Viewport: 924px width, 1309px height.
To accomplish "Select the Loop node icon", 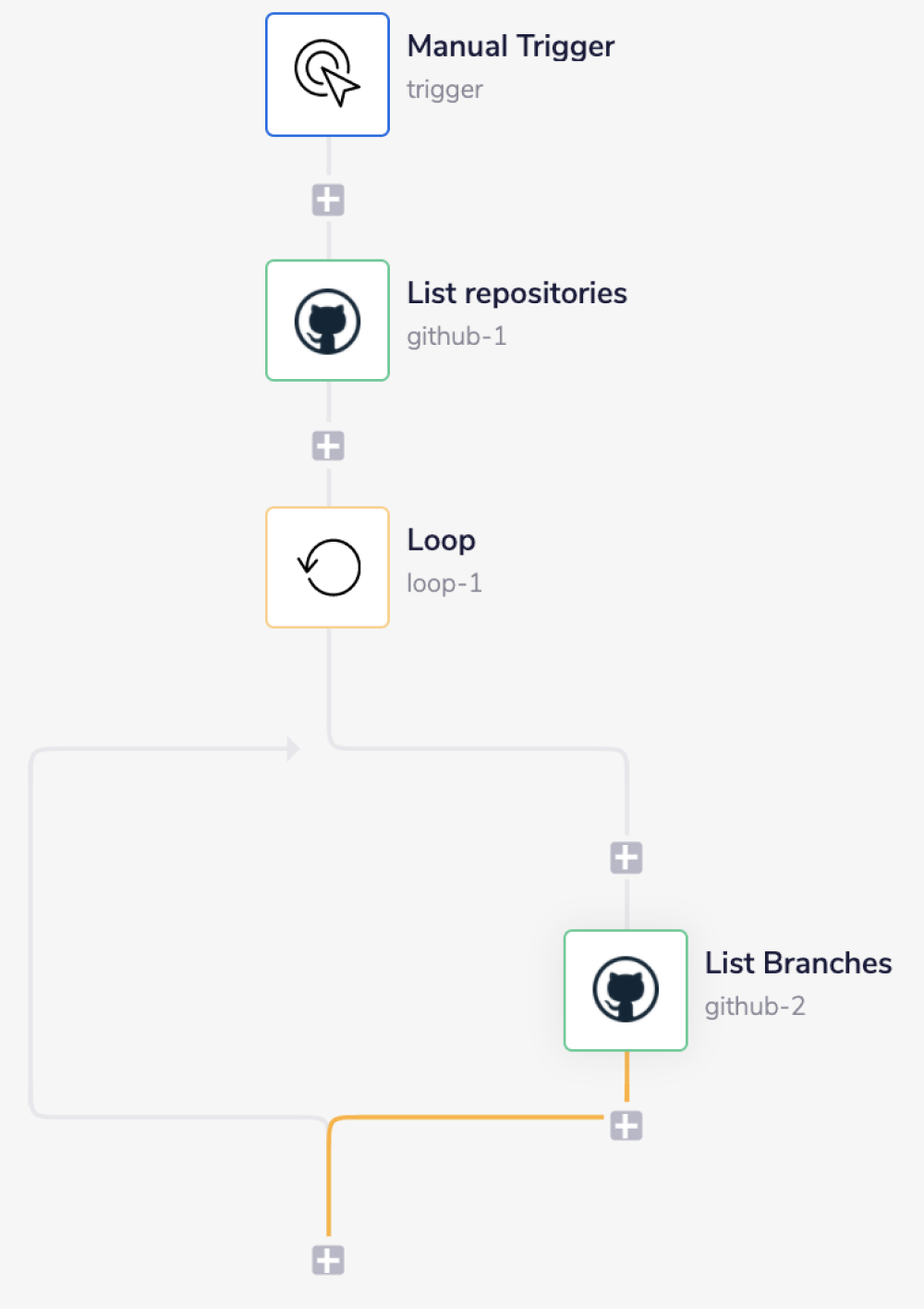I will click(x=327, y=567).
